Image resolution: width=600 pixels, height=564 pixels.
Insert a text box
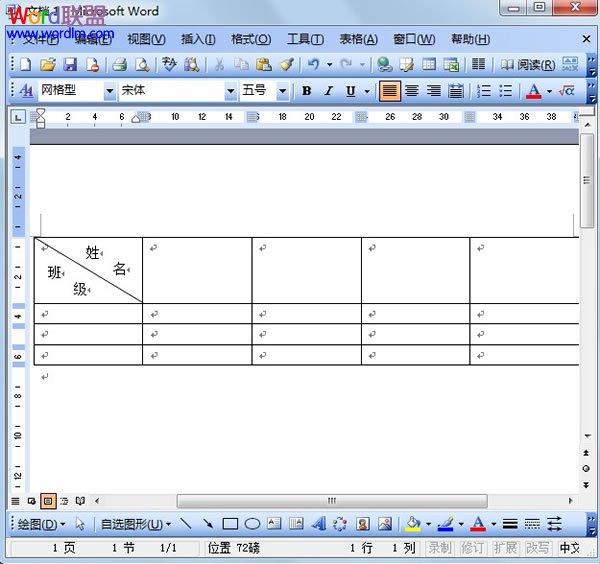274,523
